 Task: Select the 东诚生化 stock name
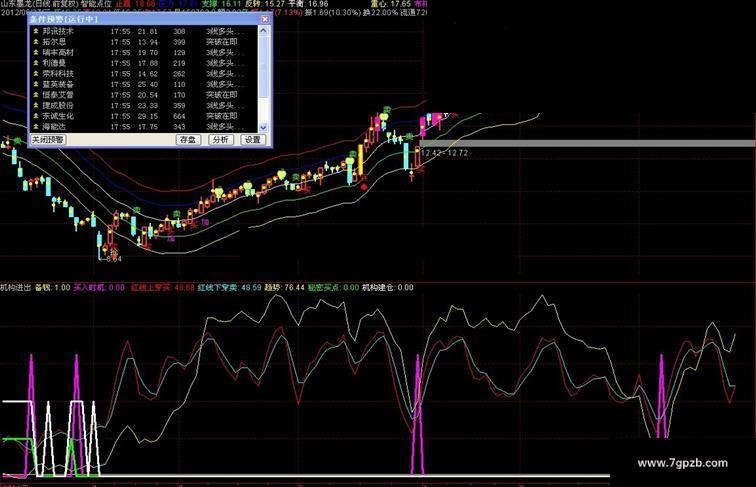(58, 116)
